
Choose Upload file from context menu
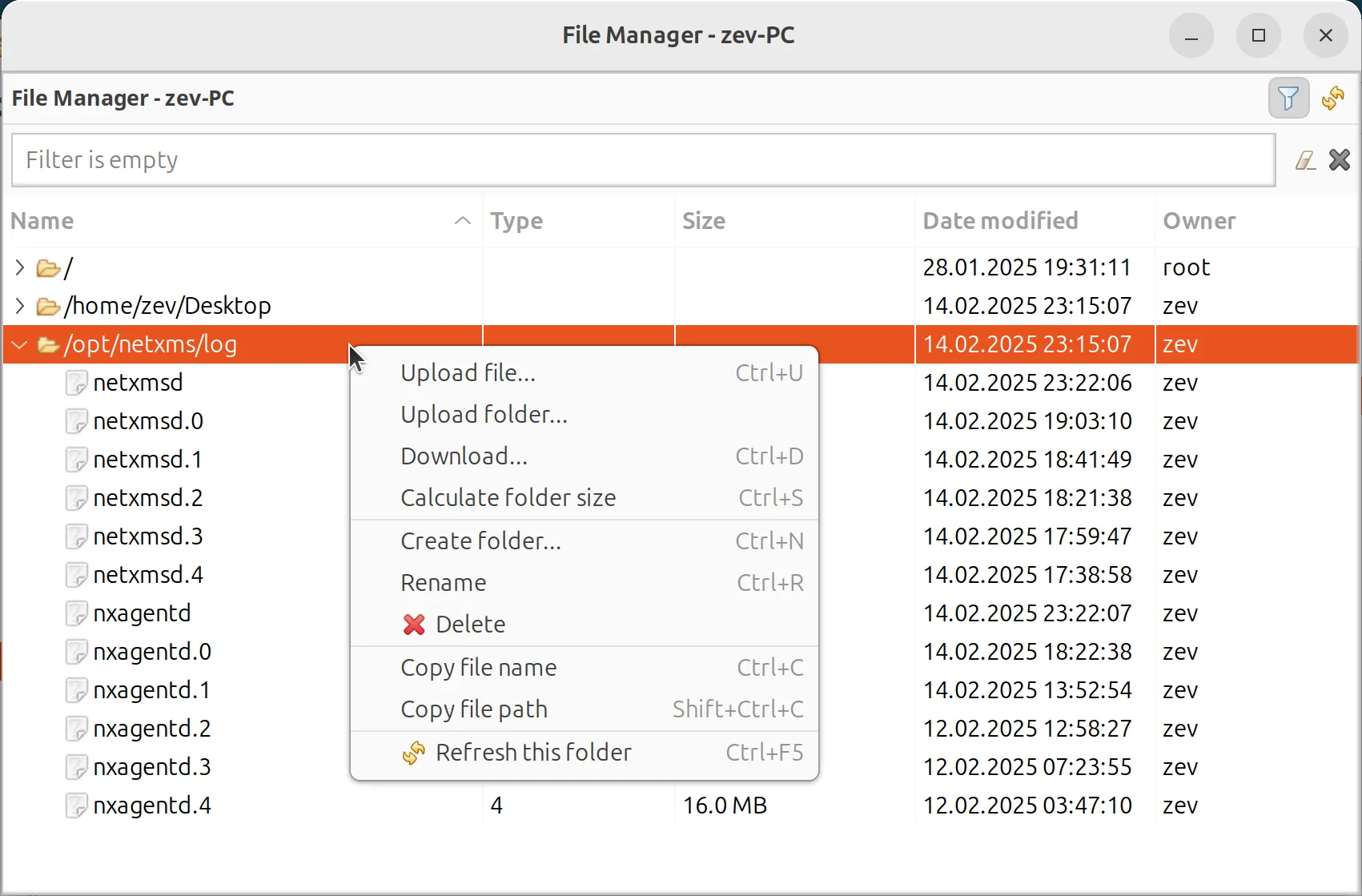pyautogui.click(x=468, y=372)
